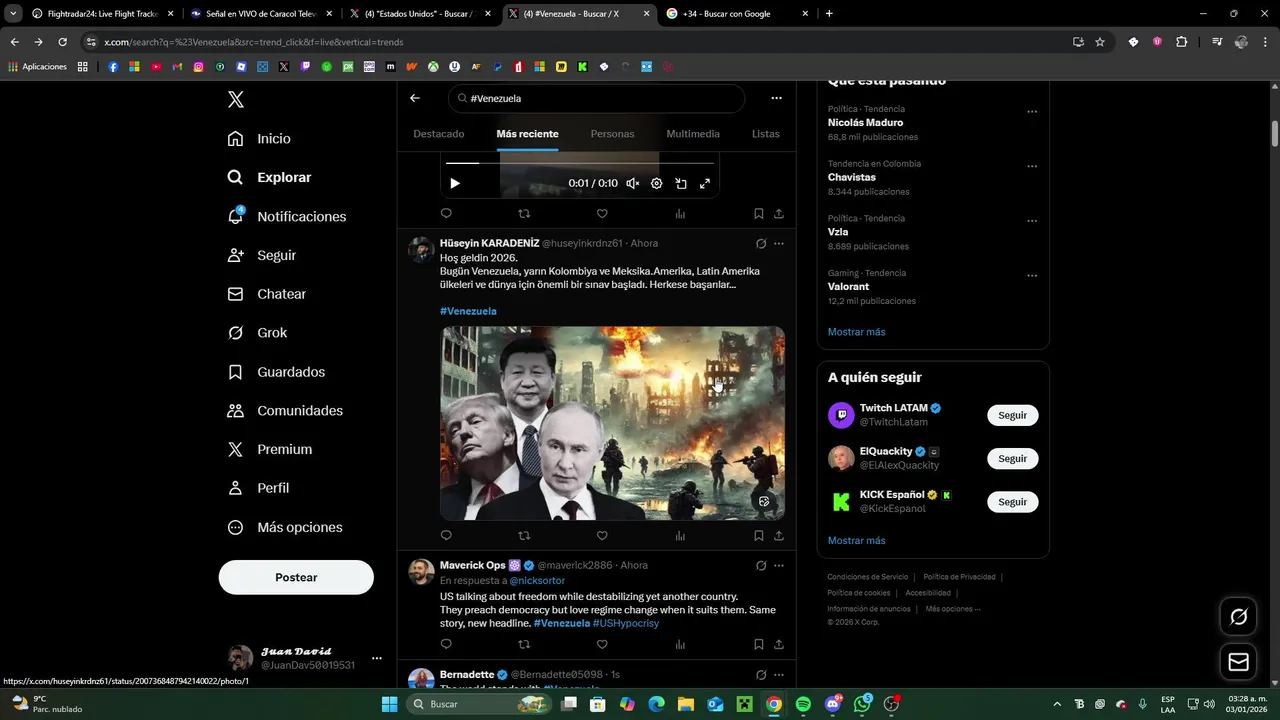The width and height of the screenshot is (1280, 720).
Task: Open Spotify from the taskbar
Action: [803, 704]
